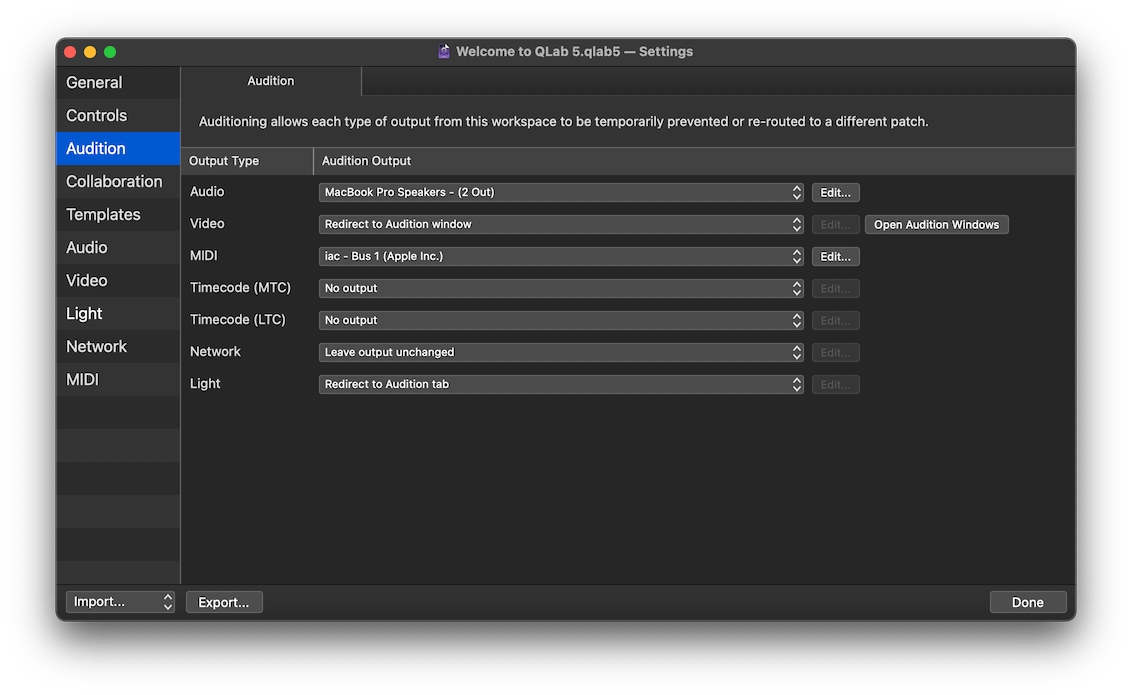Open the Light settings in sidebar
The image size is (1132, 695).
(x=118, y=314)
